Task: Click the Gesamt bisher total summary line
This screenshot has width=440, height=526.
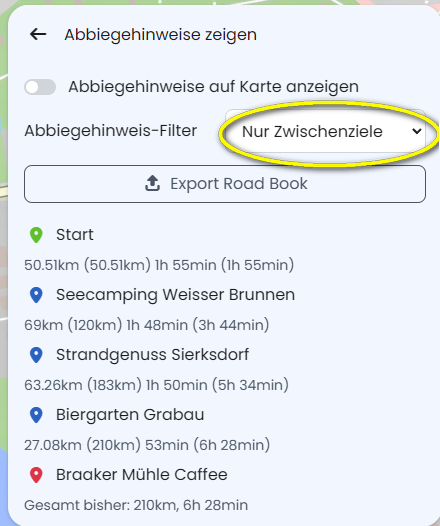Action: (x=136, y=505)
